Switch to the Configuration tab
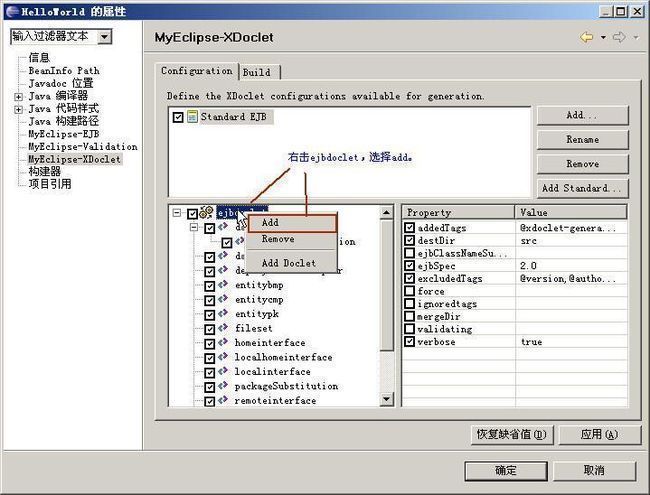The height and width of the screenshot is (495, 650). [197, 71]
